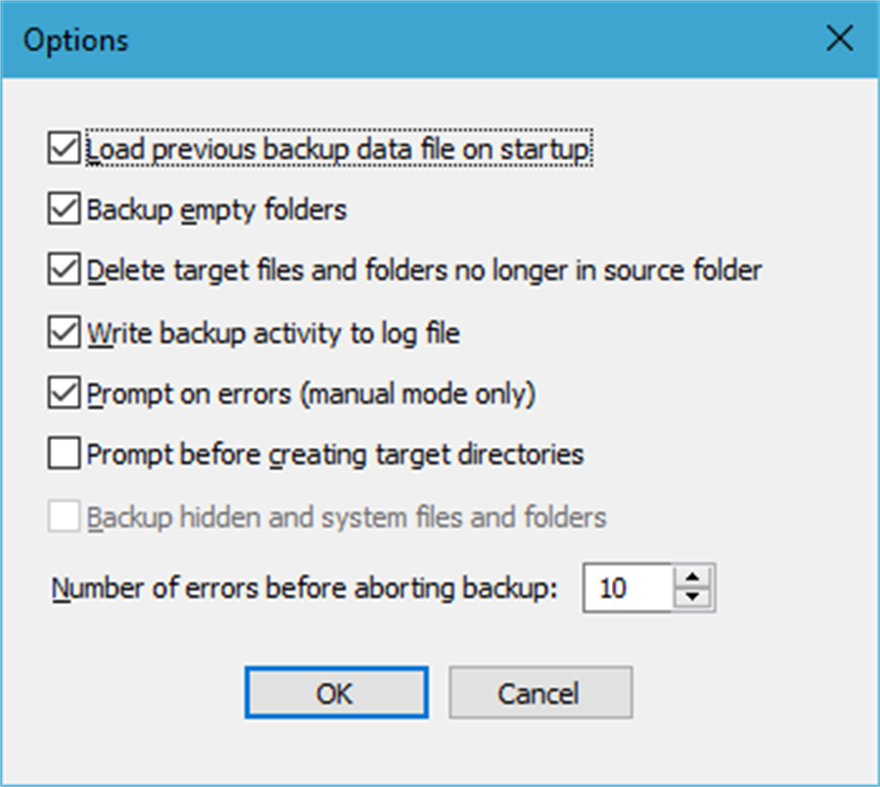Cancel without saving option changes
Image resolution: width=880 pixels, height=787 pixels.
click(x=540, y=692)
